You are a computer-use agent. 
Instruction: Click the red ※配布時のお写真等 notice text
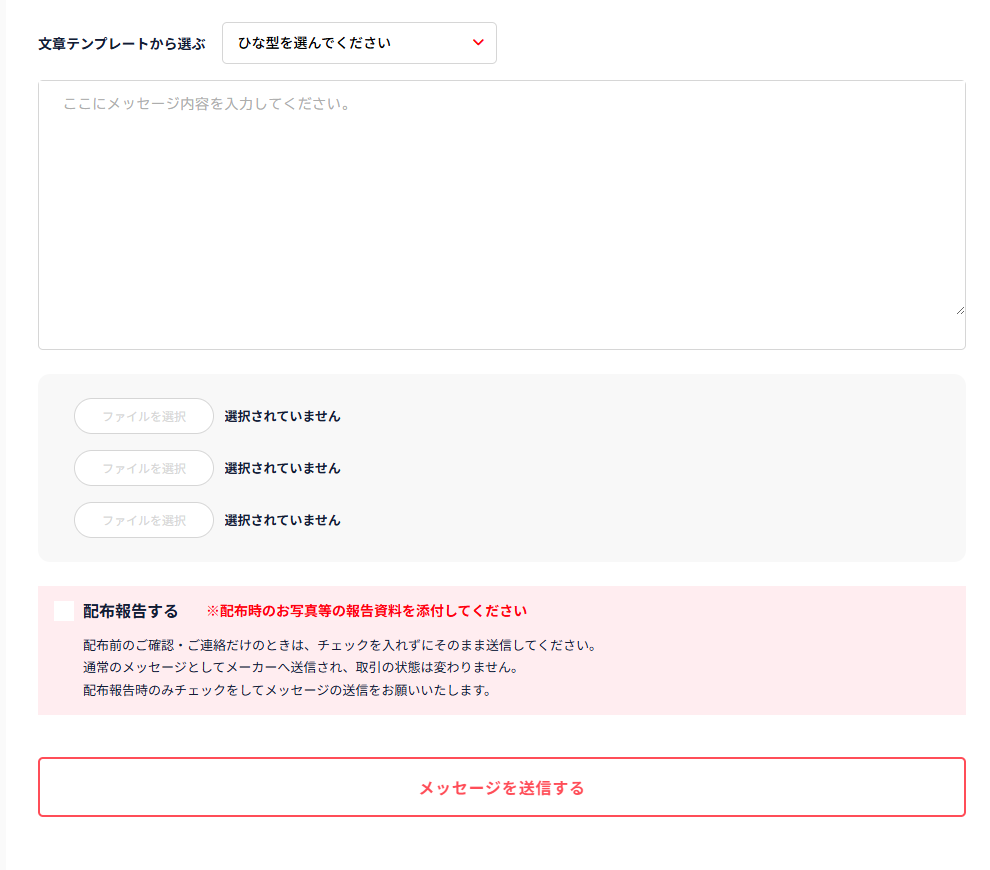coord(367,611)
